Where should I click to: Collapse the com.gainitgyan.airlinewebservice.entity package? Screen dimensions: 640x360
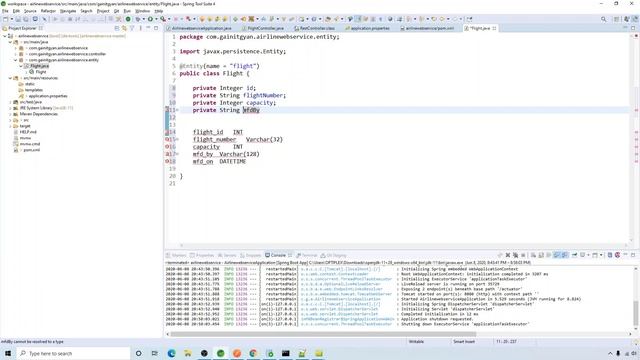tap(16, 60)
